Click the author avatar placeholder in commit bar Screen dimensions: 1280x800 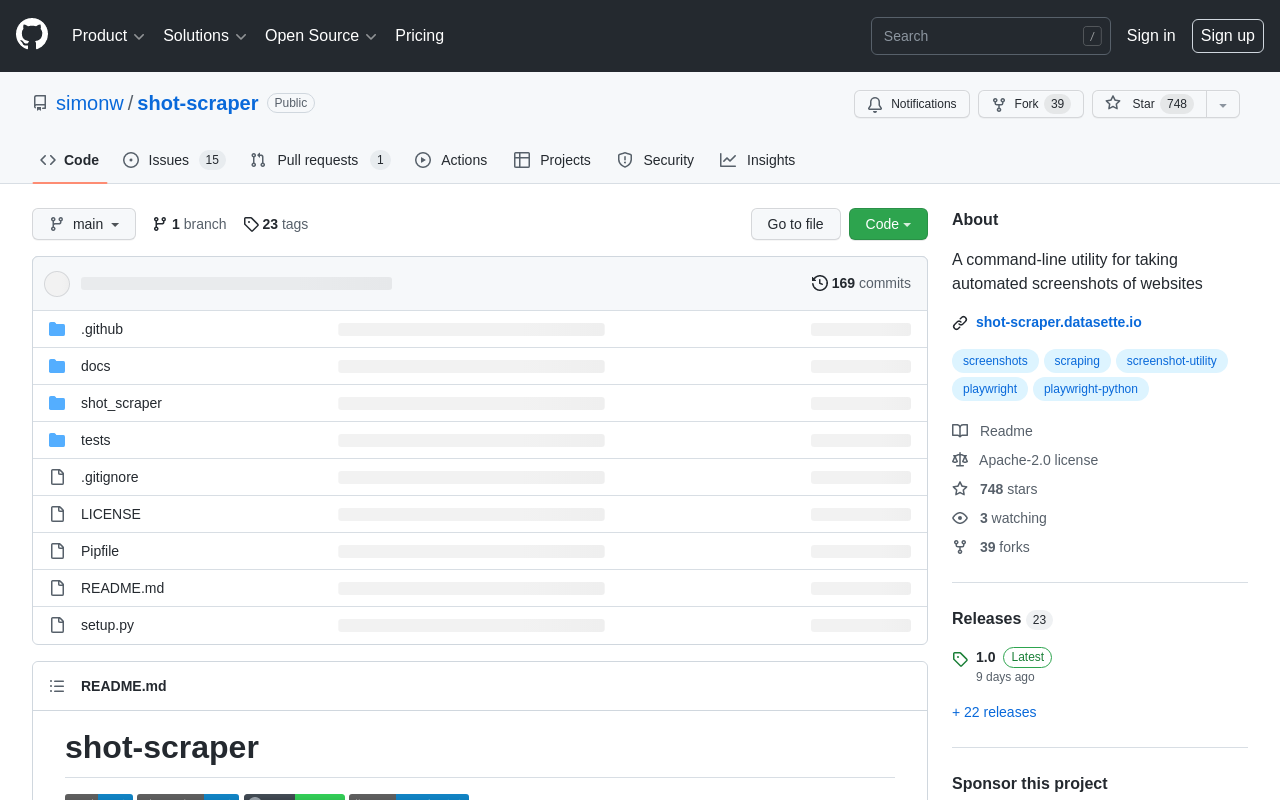coord(57,284)
